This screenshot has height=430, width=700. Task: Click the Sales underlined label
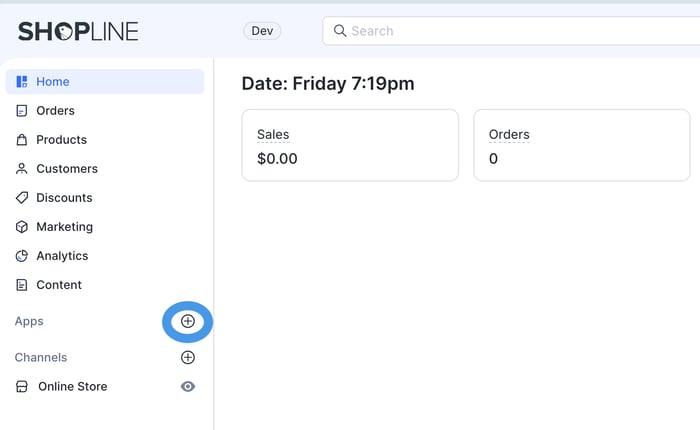(273, 134)
